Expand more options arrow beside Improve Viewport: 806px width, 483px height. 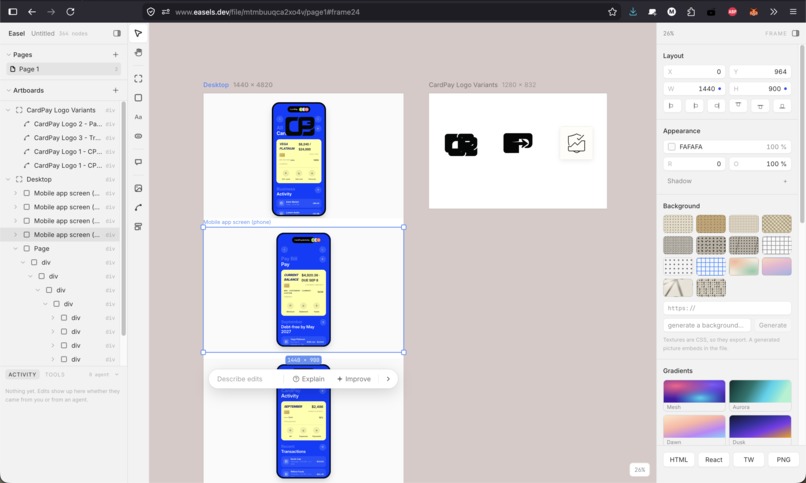click(x=388, y=379)
